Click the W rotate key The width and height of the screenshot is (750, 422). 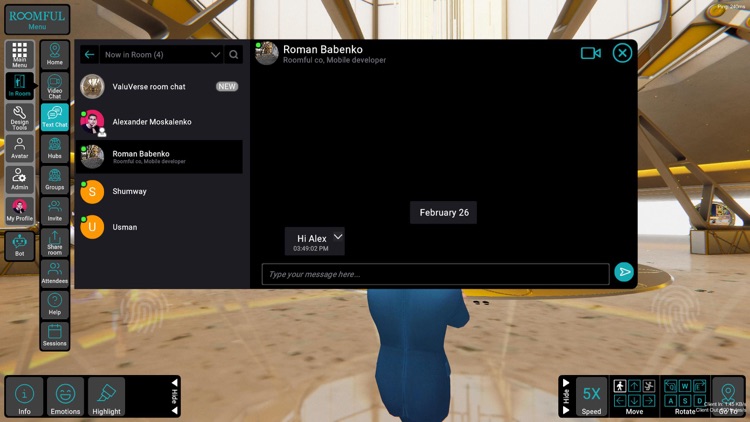pyautogui.click(x=685, y=386)
